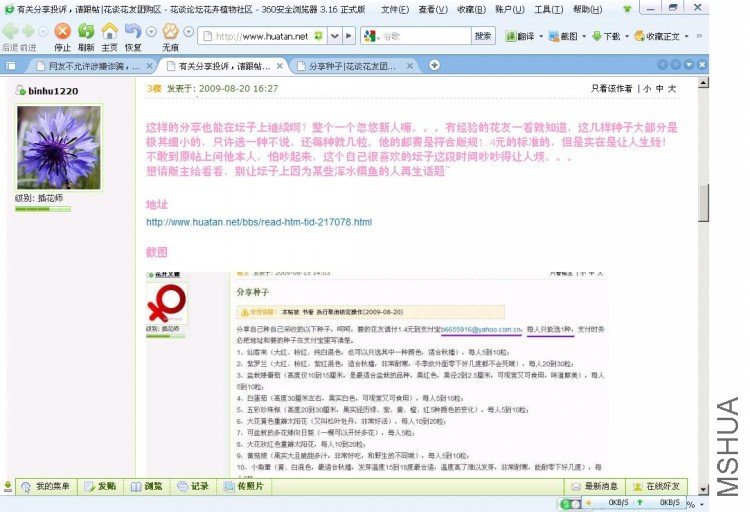Click the red Stop (停止) icon
The width and height of the screenshot is (750, 512).
(x=62, y=32)
